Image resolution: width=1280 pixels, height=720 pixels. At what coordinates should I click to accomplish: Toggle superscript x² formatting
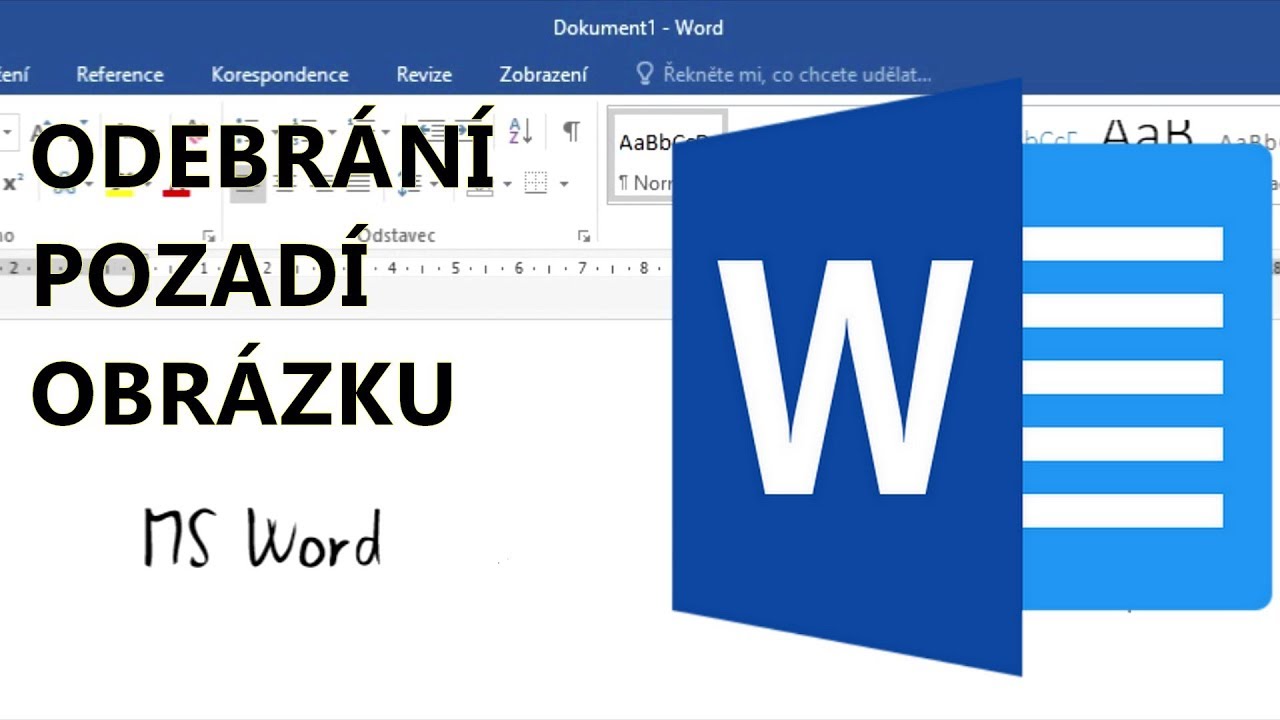13,183
